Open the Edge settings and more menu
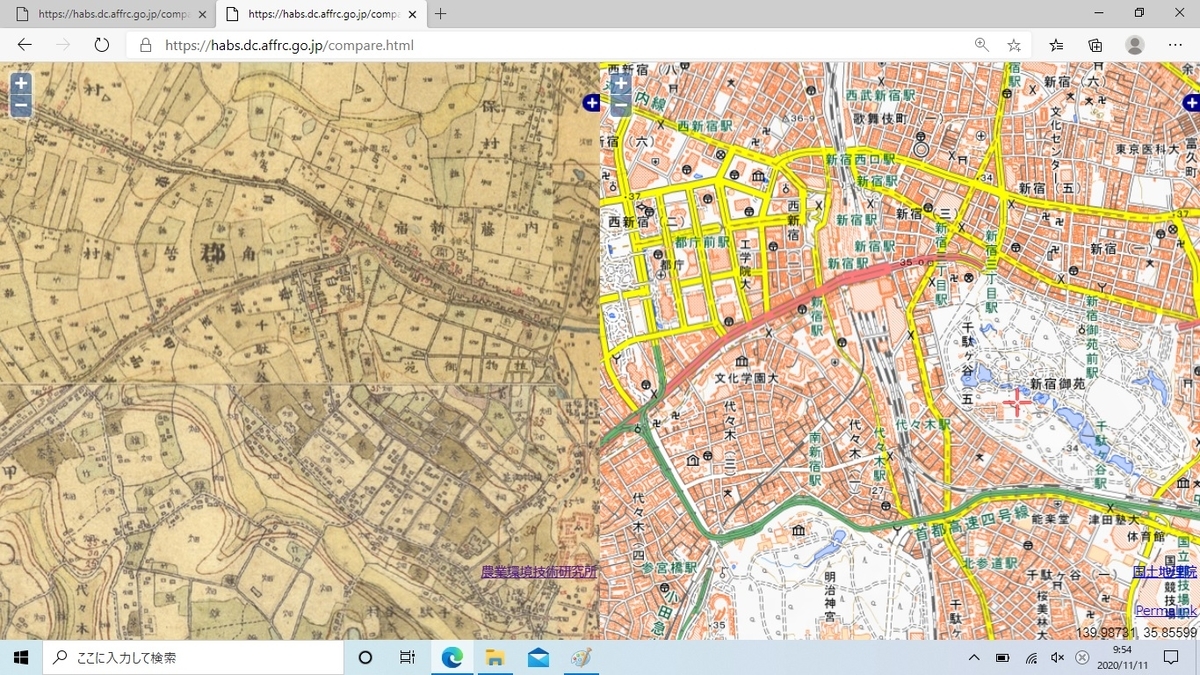 [1175, 45]
